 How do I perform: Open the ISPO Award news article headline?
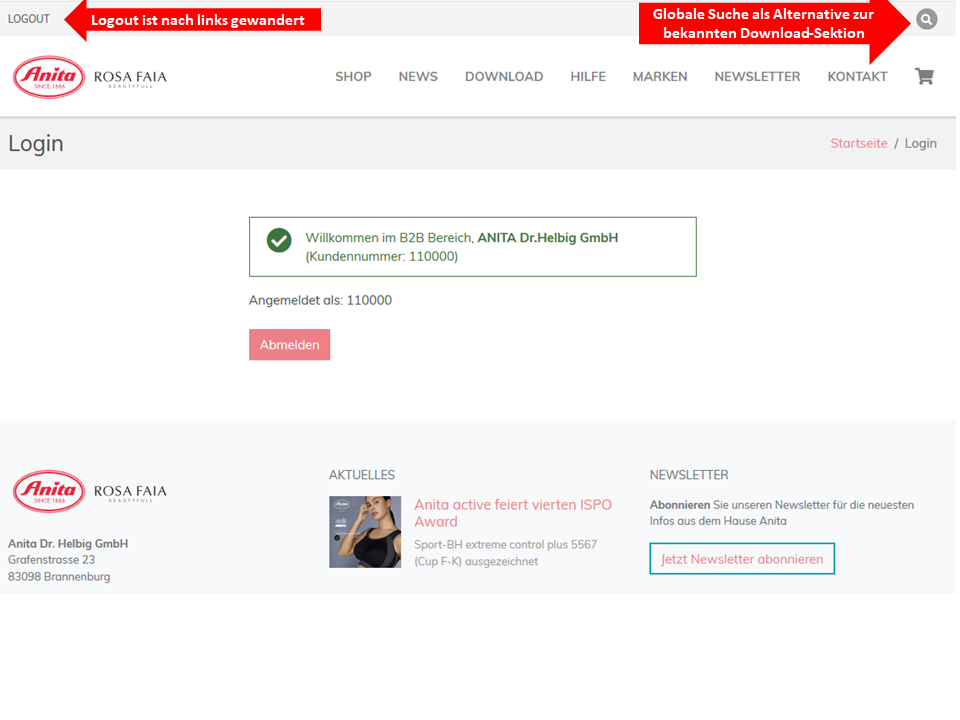pyautogui.click(x=512, y=513)
